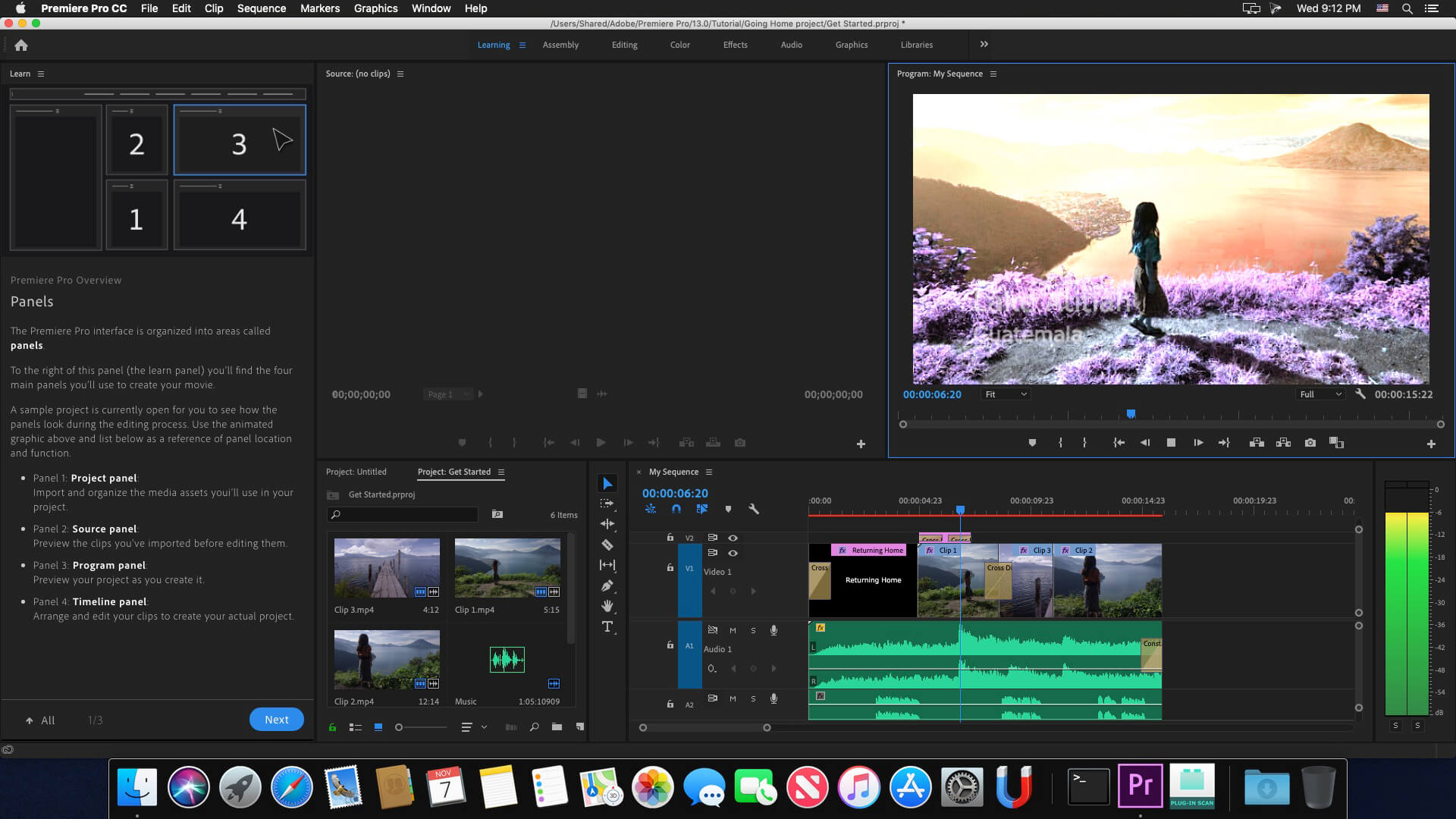Click the Wrench settings tool in timeline
Screen dimensions: 1456x819
(x=754, y=509)
